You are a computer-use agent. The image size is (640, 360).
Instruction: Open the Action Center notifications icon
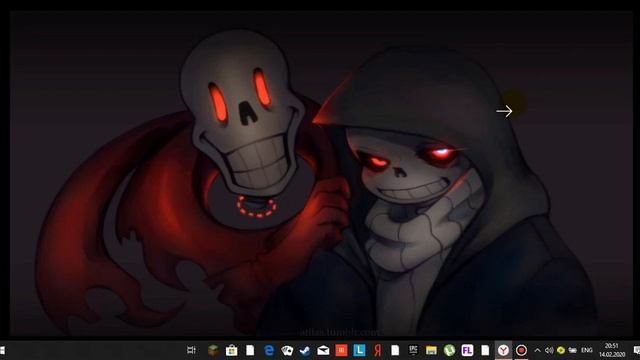coord(636,350)
